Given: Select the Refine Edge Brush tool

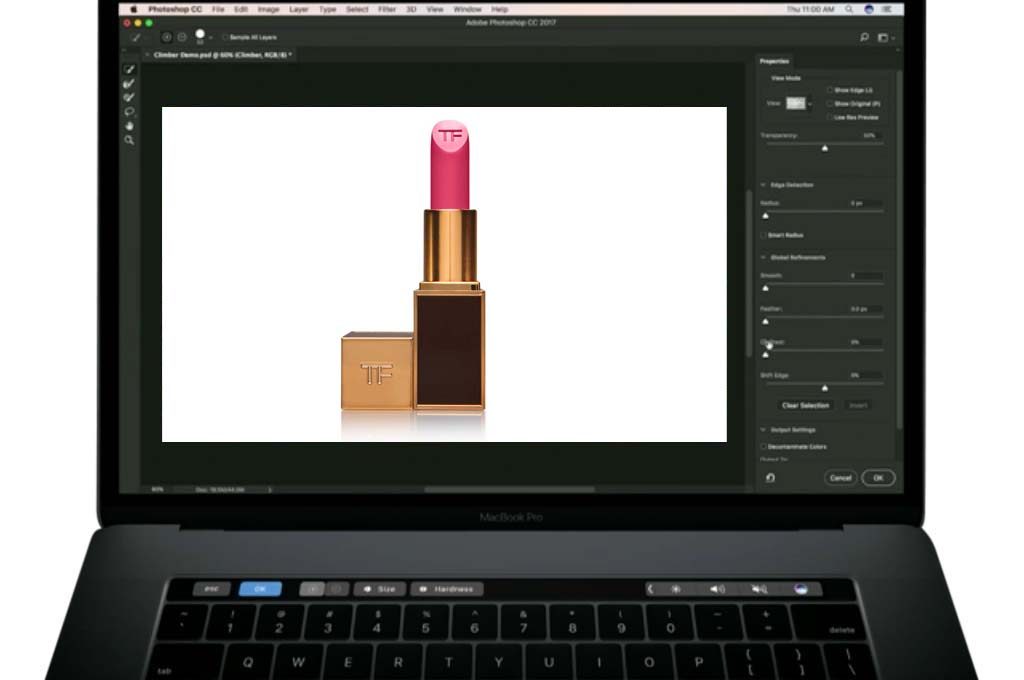Looking at the screenshot, I should [129, 84].
